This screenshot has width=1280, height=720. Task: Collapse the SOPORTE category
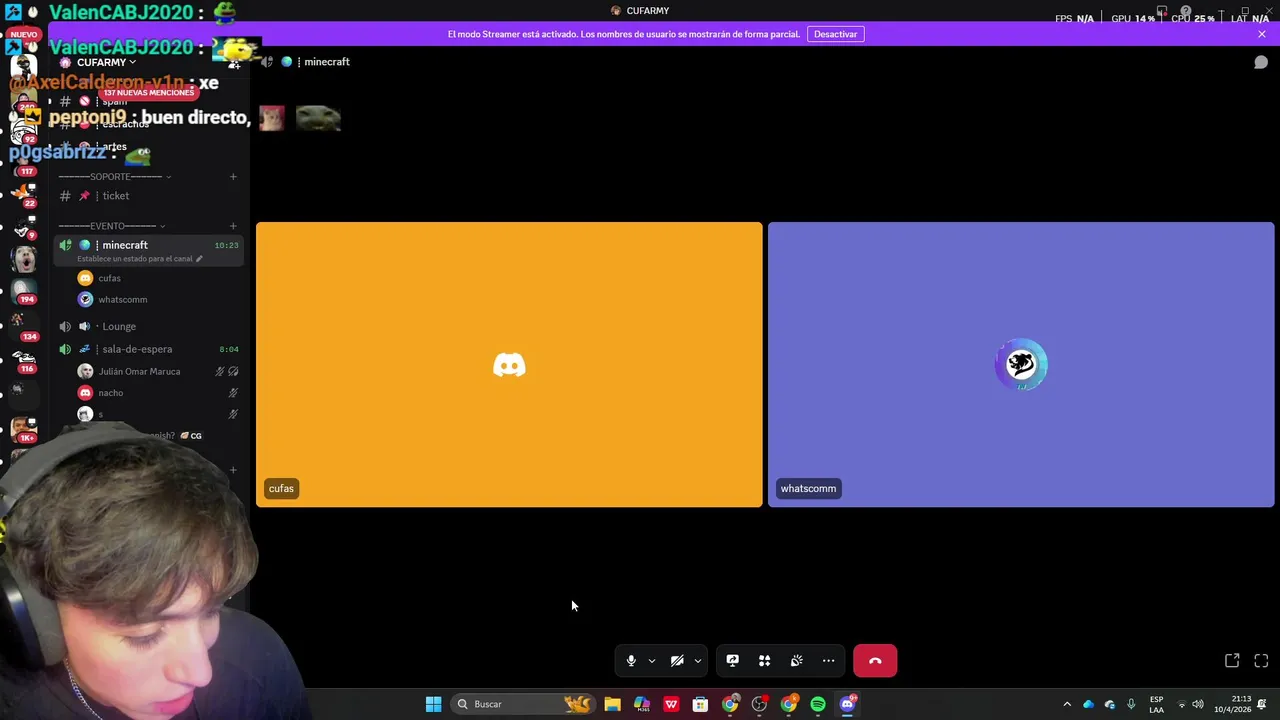tap(115, 177)
